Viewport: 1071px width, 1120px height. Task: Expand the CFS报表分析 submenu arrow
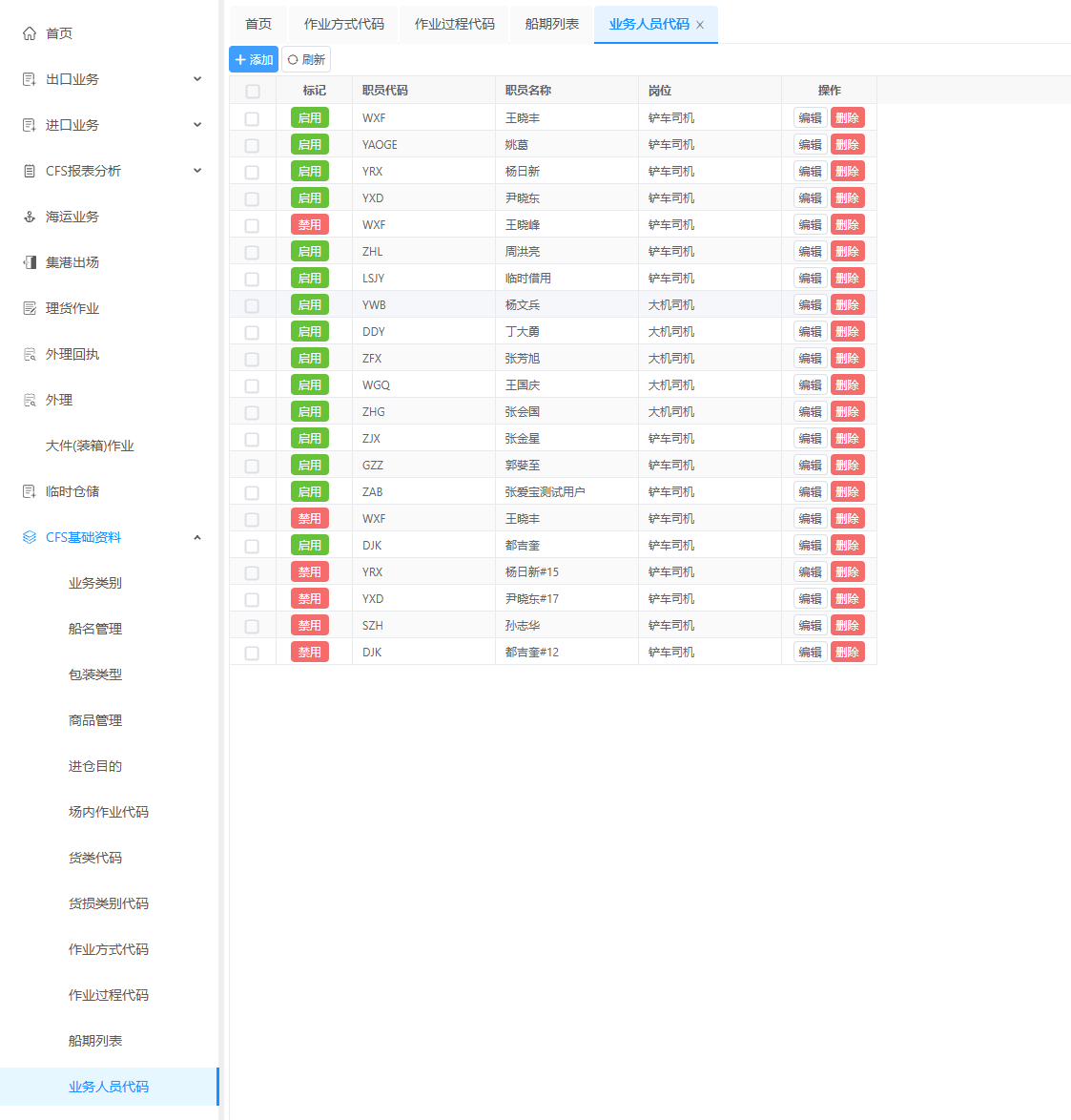pos(197,171)
